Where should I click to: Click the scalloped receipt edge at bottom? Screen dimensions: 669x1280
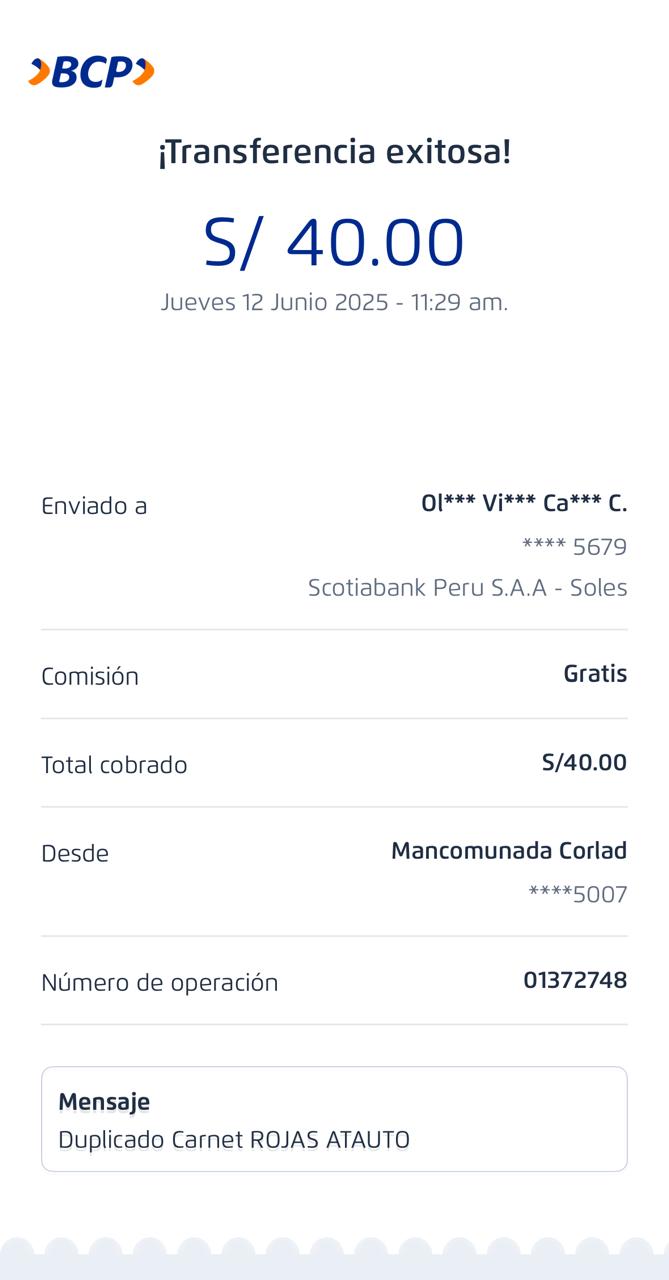click(x=334, y=1259)
